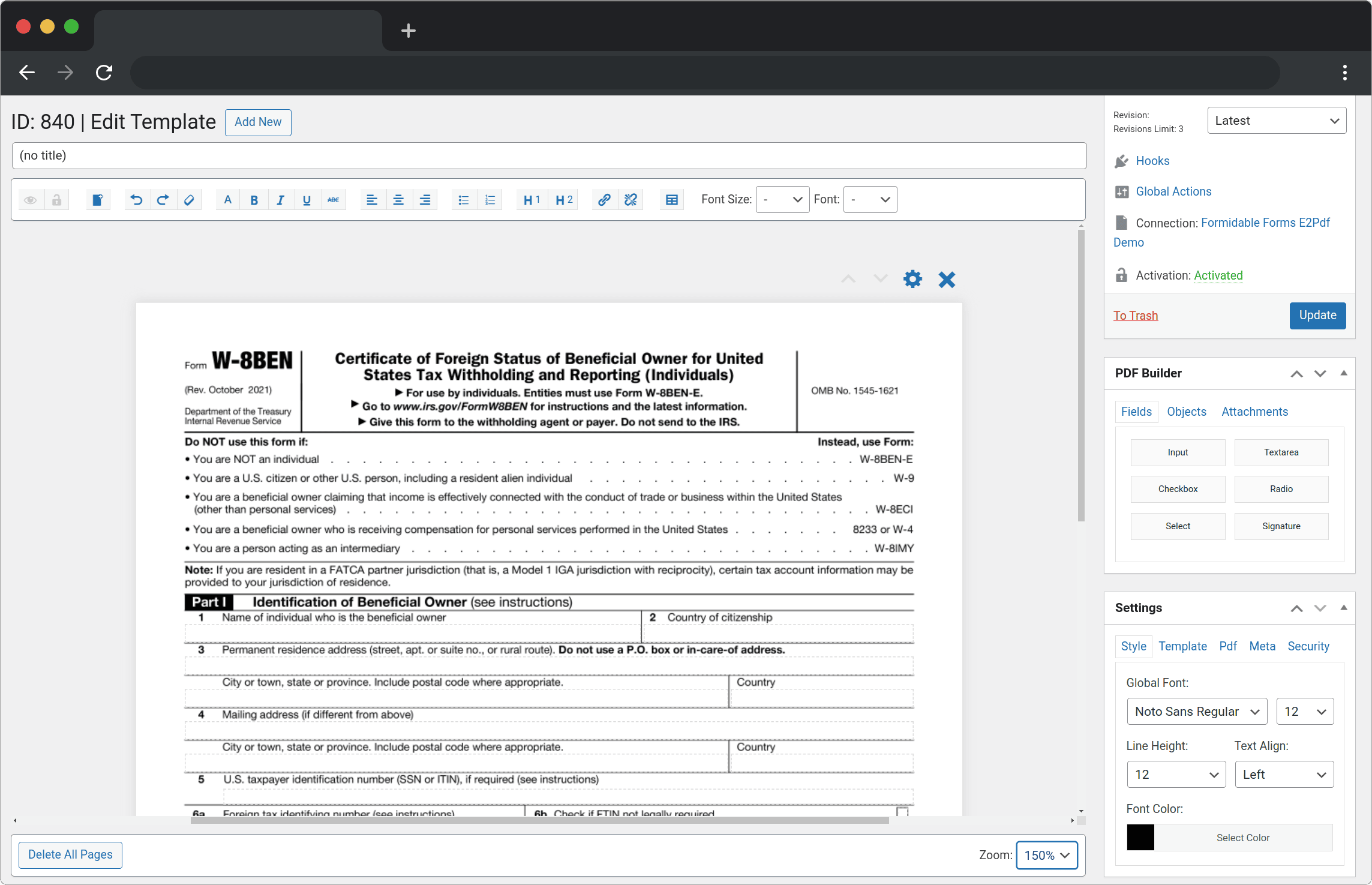Toggle bold formatting in the editor toolbar
The width and height of the screenshot is (1372, 885).
[x=254, y=199]
